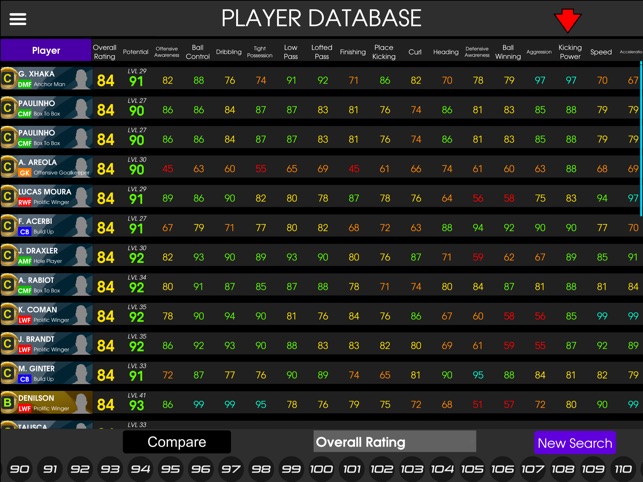Open M. Ginter player row name
The width and height of the screenshot is (643, 482).
coord(36,369)
